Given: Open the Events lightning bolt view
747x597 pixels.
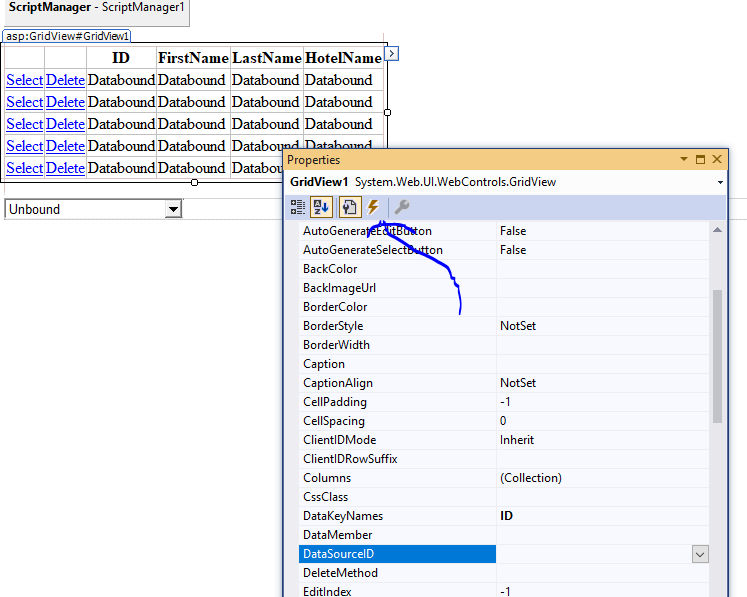Looking at the screenshot, I should pos(373,207).
